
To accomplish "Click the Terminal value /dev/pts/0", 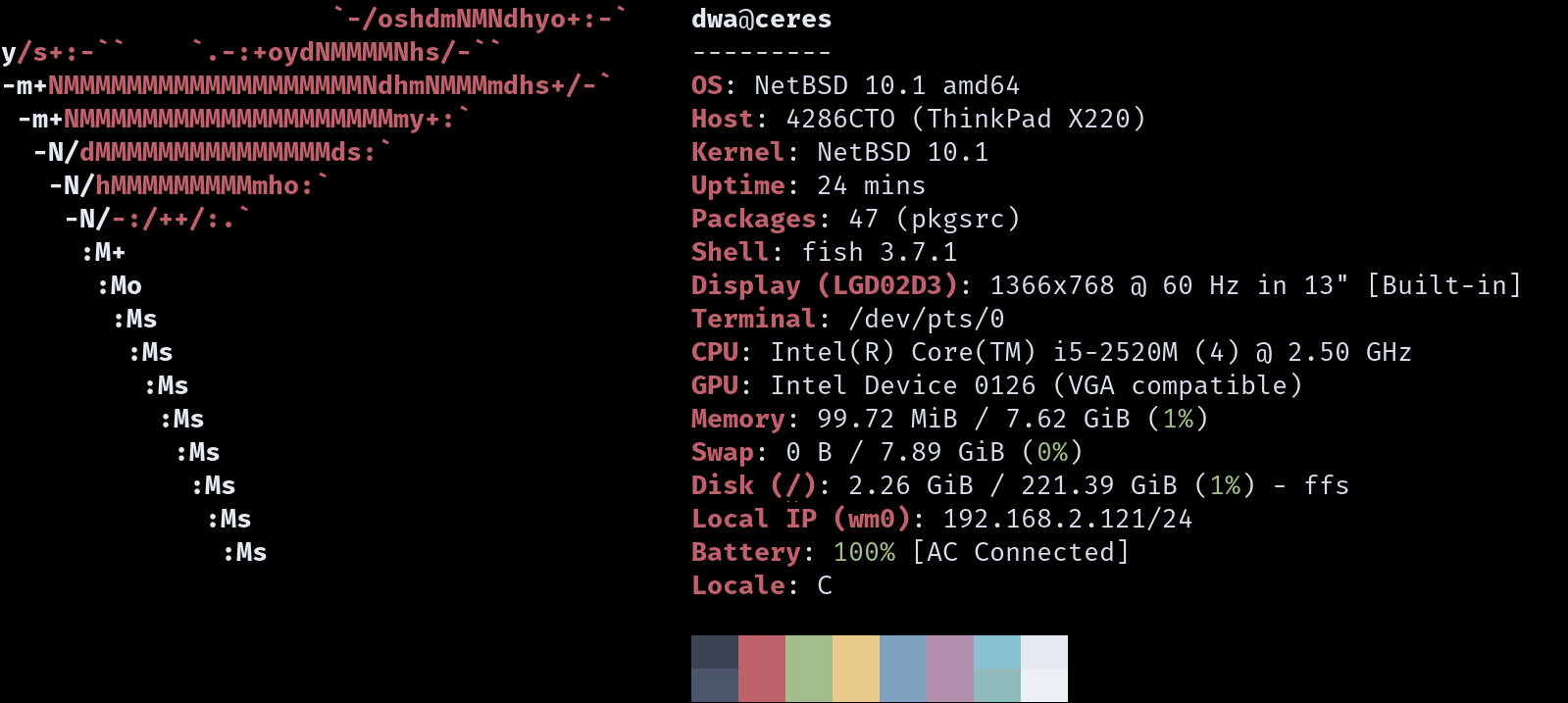I will (927, 320).
